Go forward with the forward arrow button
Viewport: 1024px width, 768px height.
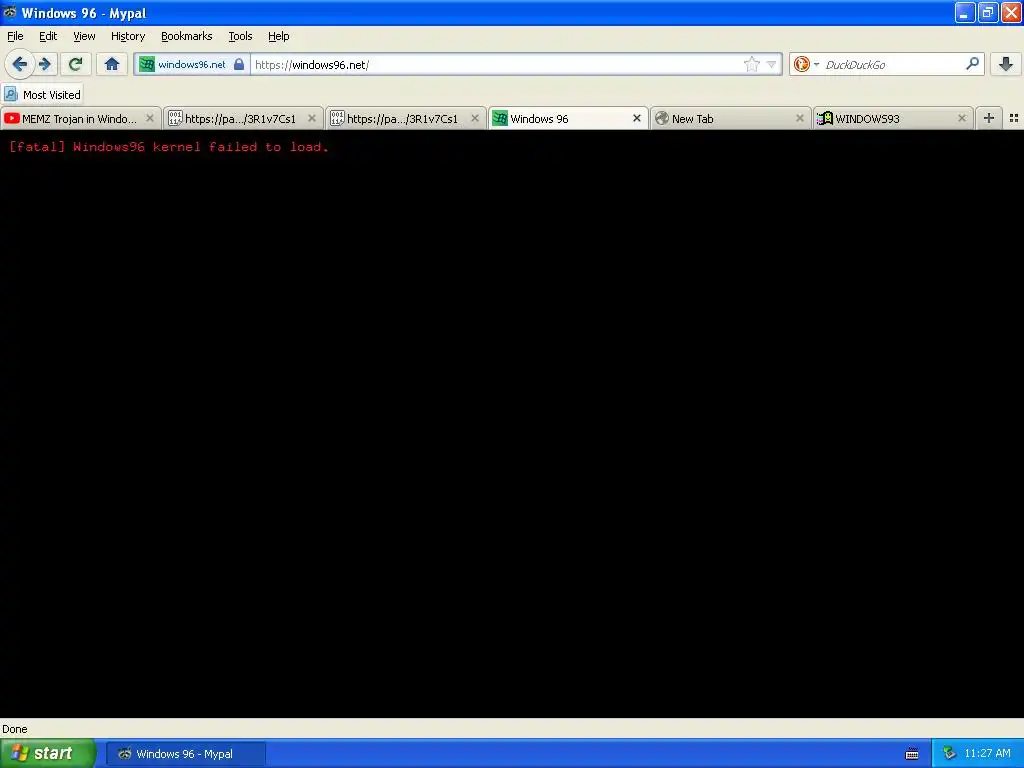coord(45,64)
